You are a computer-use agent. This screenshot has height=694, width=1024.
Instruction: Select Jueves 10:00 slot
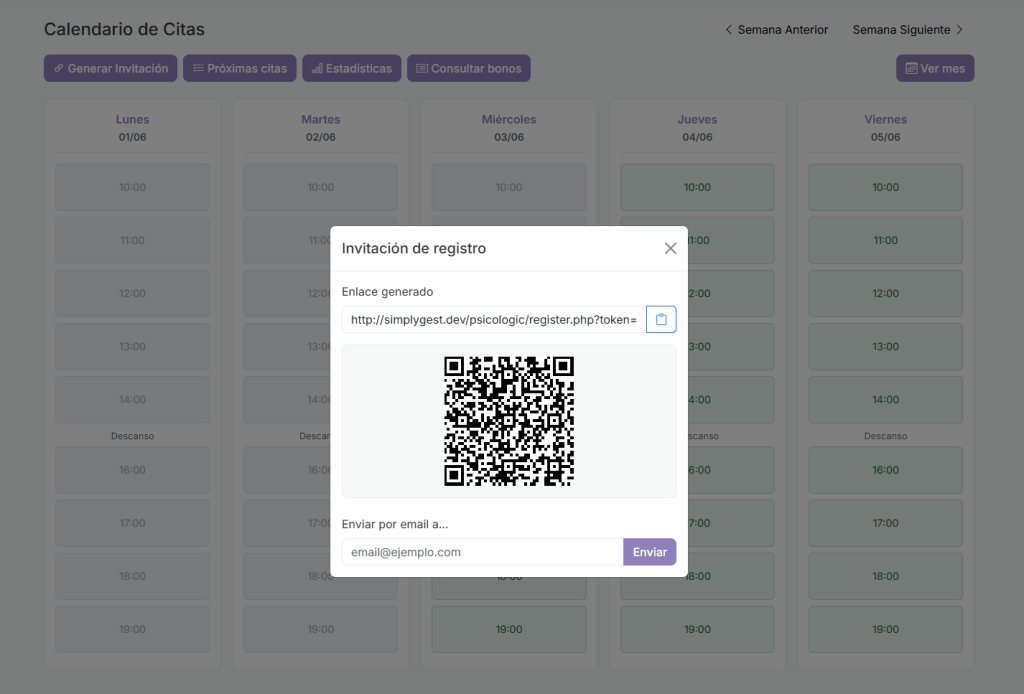tap(697, 187)
